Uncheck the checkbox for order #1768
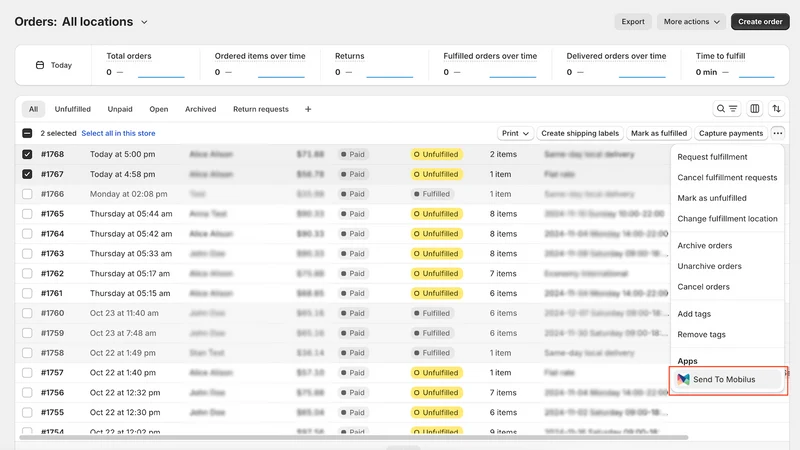 click(x=27, y=154)
